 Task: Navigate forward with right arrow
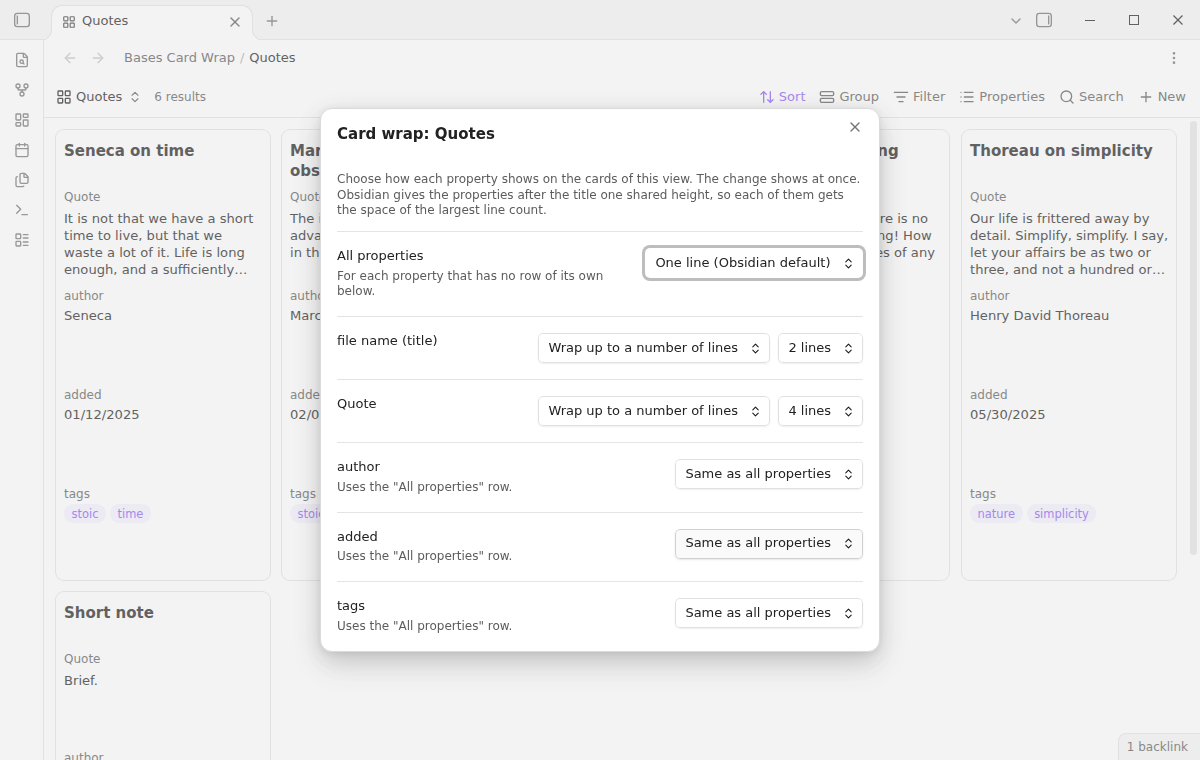tap(98, 58)
